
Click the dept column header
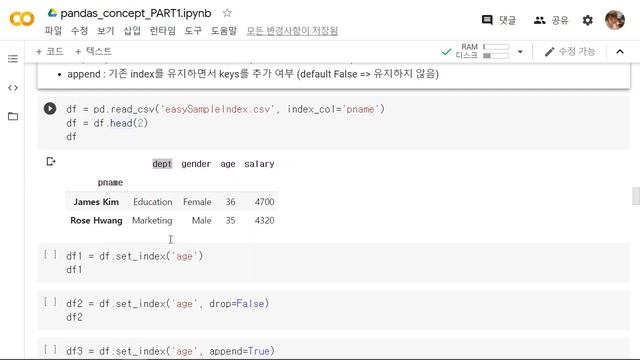click(162, 164)
